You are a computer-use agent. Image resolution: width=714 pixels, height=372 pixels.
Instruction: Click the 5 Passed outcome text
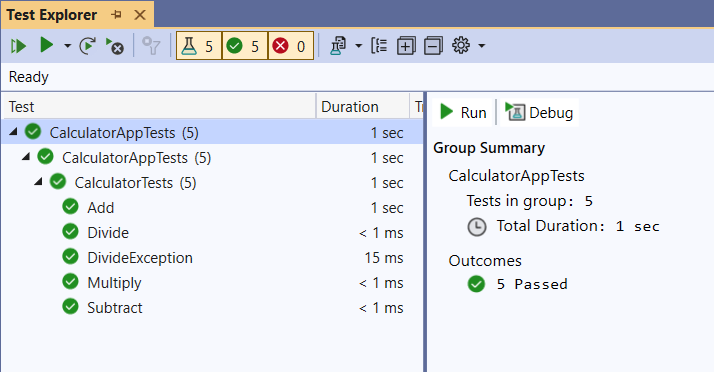click(532, 284)
